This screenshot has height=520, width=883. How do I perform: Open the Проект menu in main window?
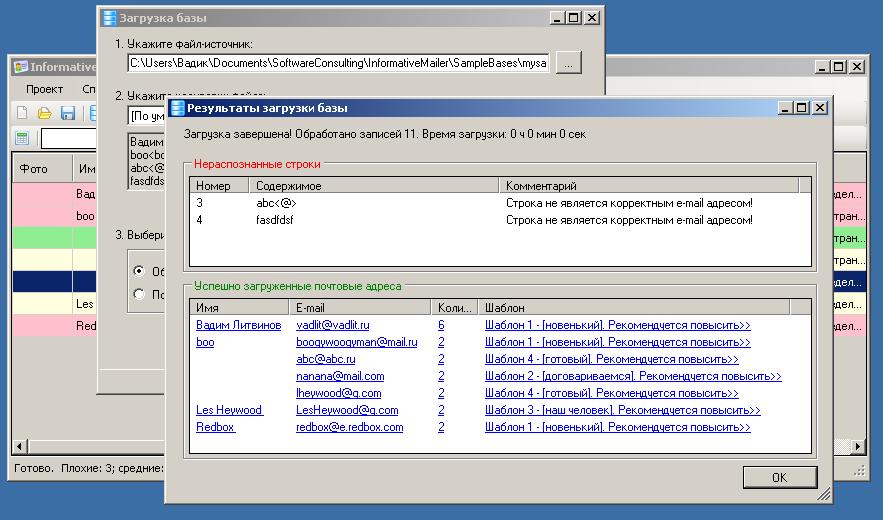(x=44, y=89)
